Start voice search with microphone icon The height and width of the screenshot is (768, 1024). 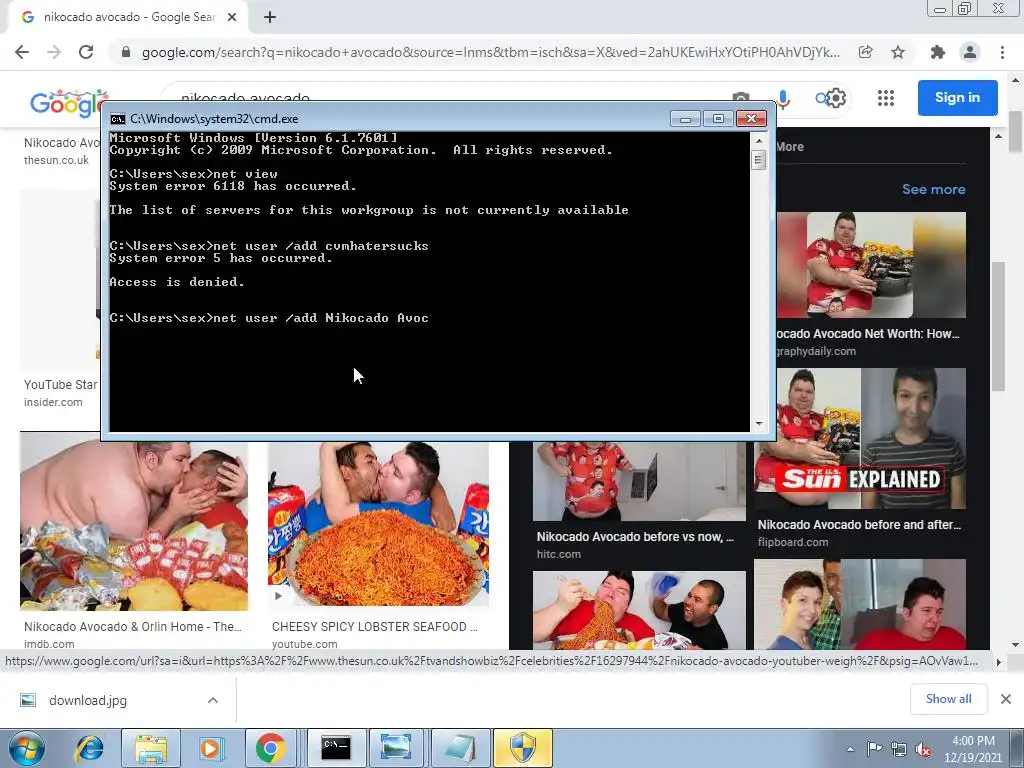tap(783, 99)
